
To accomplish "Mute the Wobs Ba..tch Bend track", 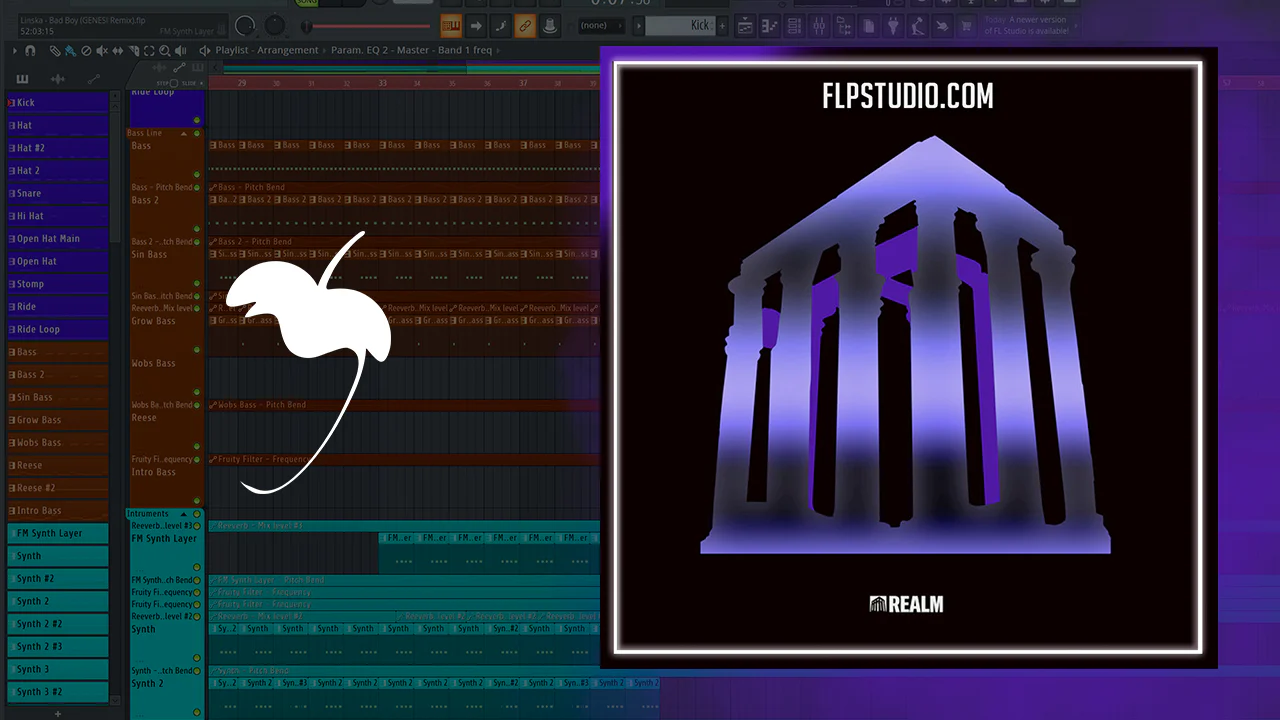I will point(197,405).
